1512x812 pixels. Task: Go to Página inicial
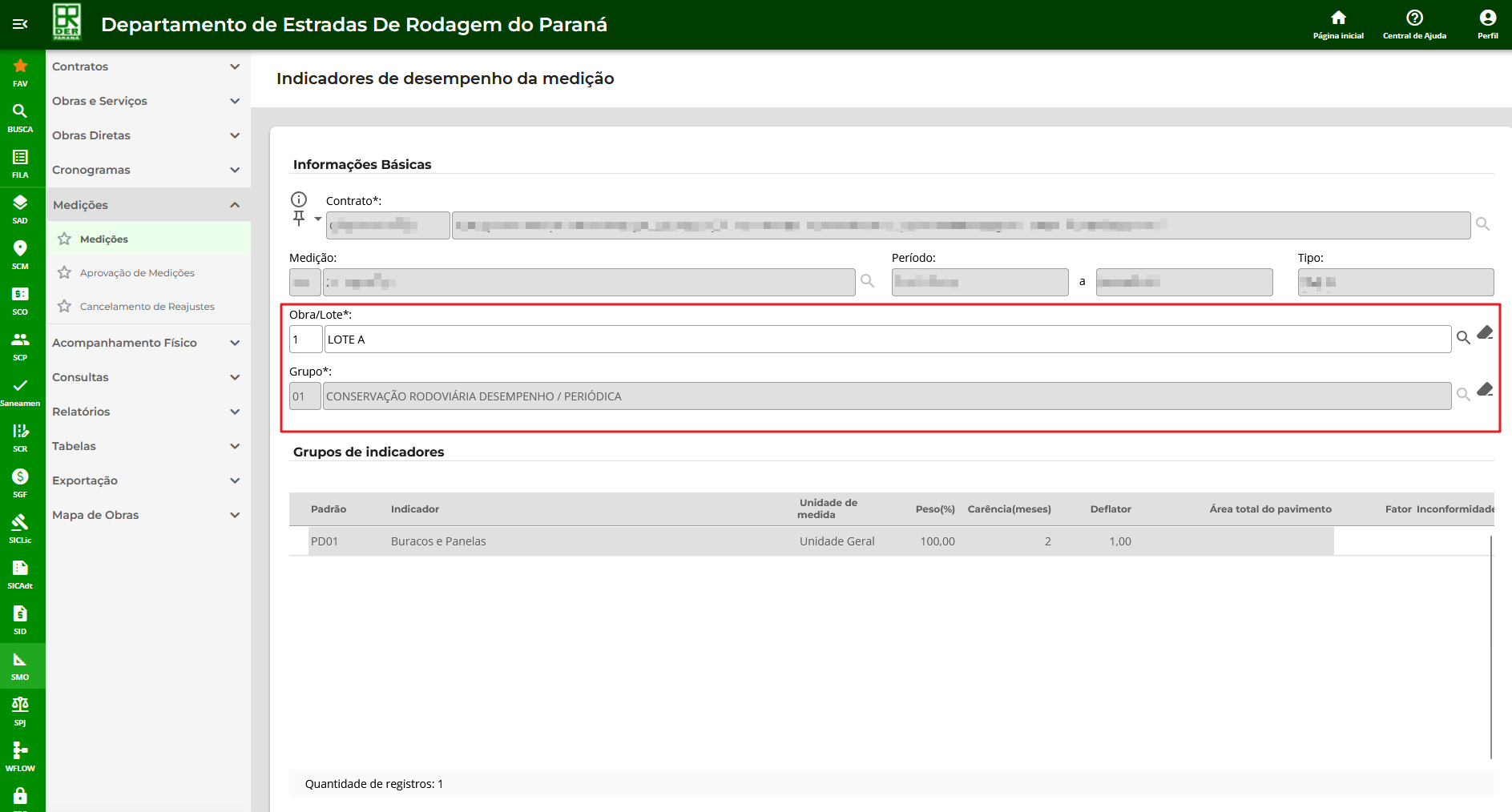(x=1338, y=24)
